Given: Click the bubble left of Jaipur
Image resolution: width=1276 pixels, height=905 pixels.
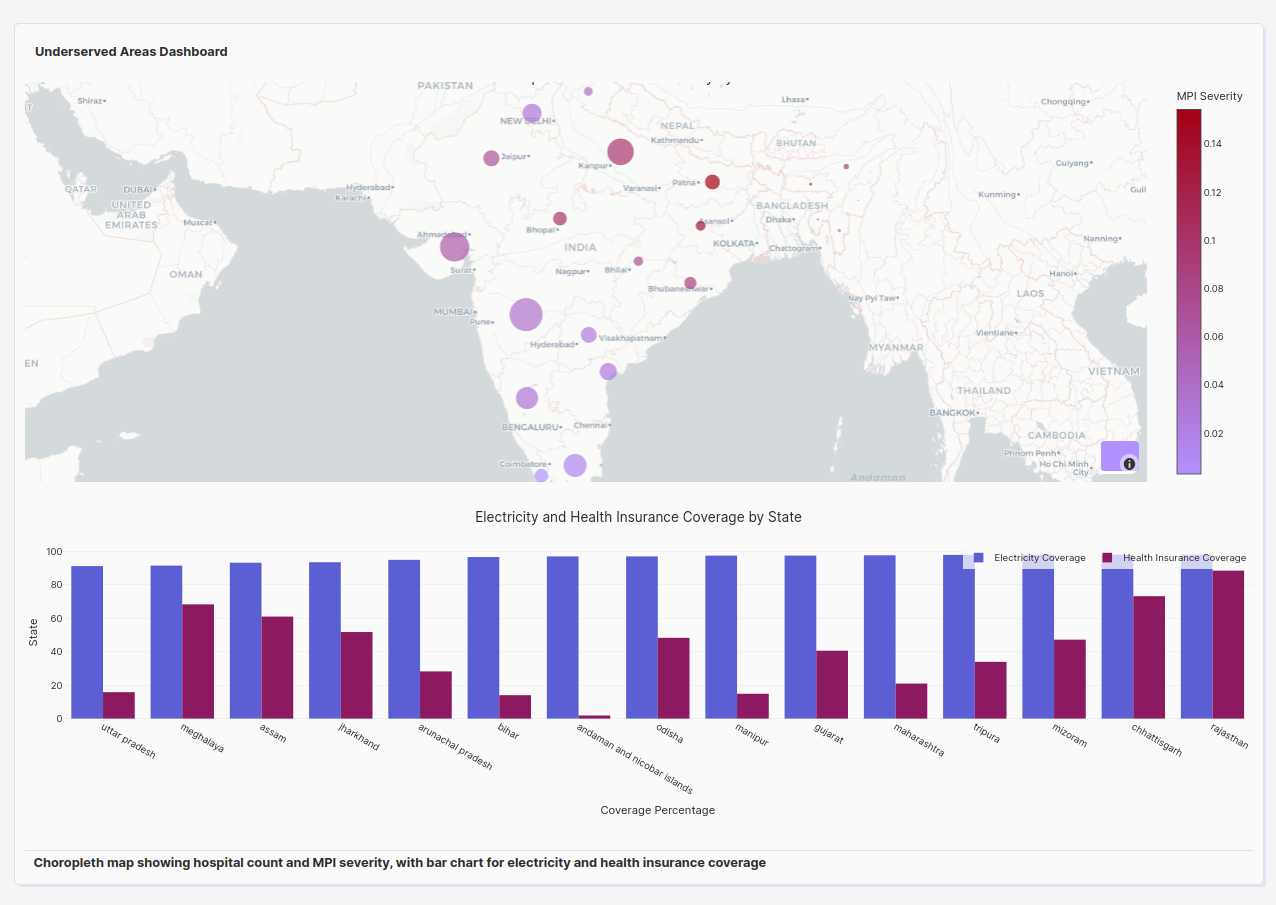Looking at the screenshot, I should tap(491, 158).
